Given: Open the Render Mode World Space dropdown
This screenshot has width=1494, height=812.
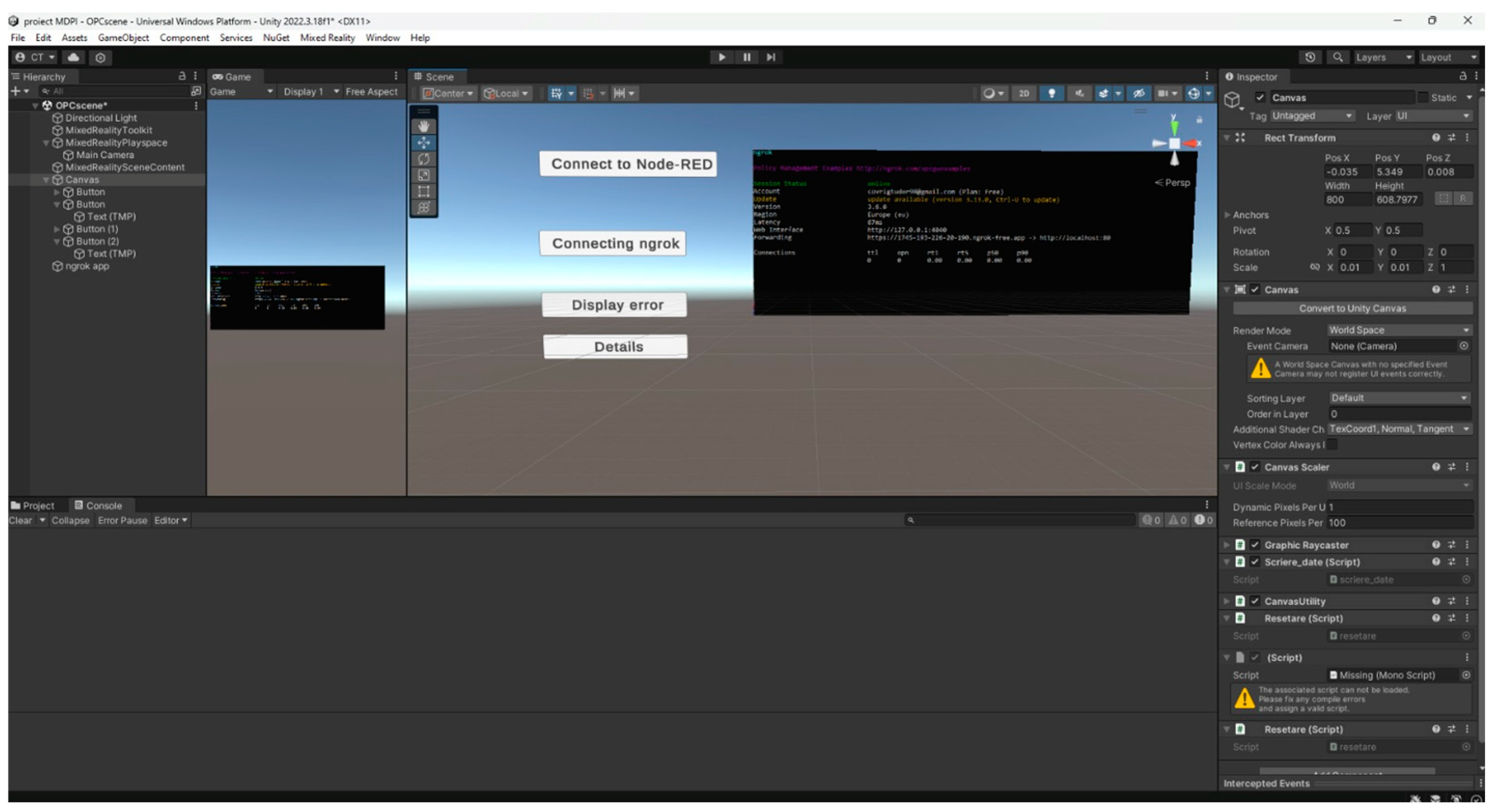Looking at the screenshot, I should point(1398,330).
